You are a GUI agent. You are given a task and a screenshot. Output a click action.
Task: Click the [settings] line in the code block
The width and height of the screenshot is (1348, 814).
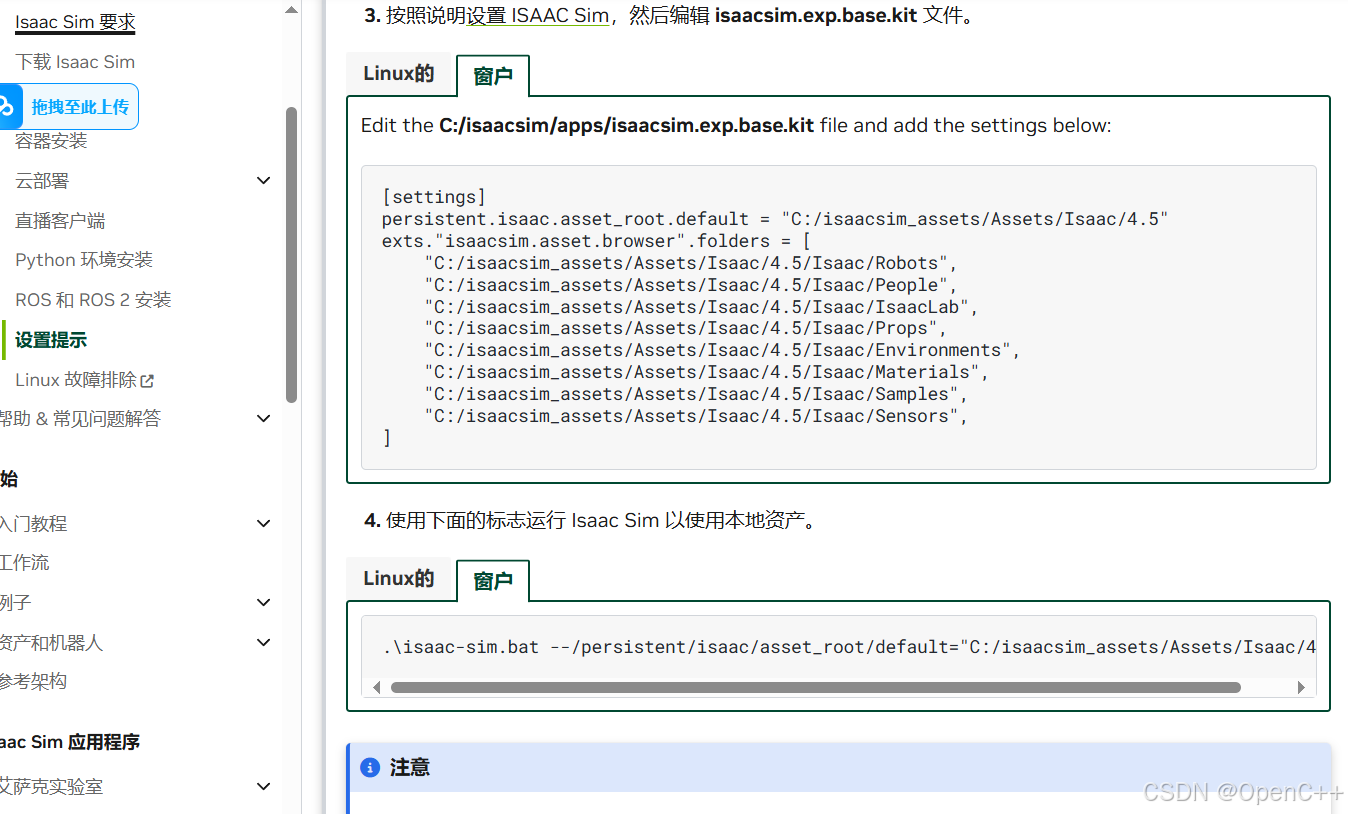click(x=434, y=197)
